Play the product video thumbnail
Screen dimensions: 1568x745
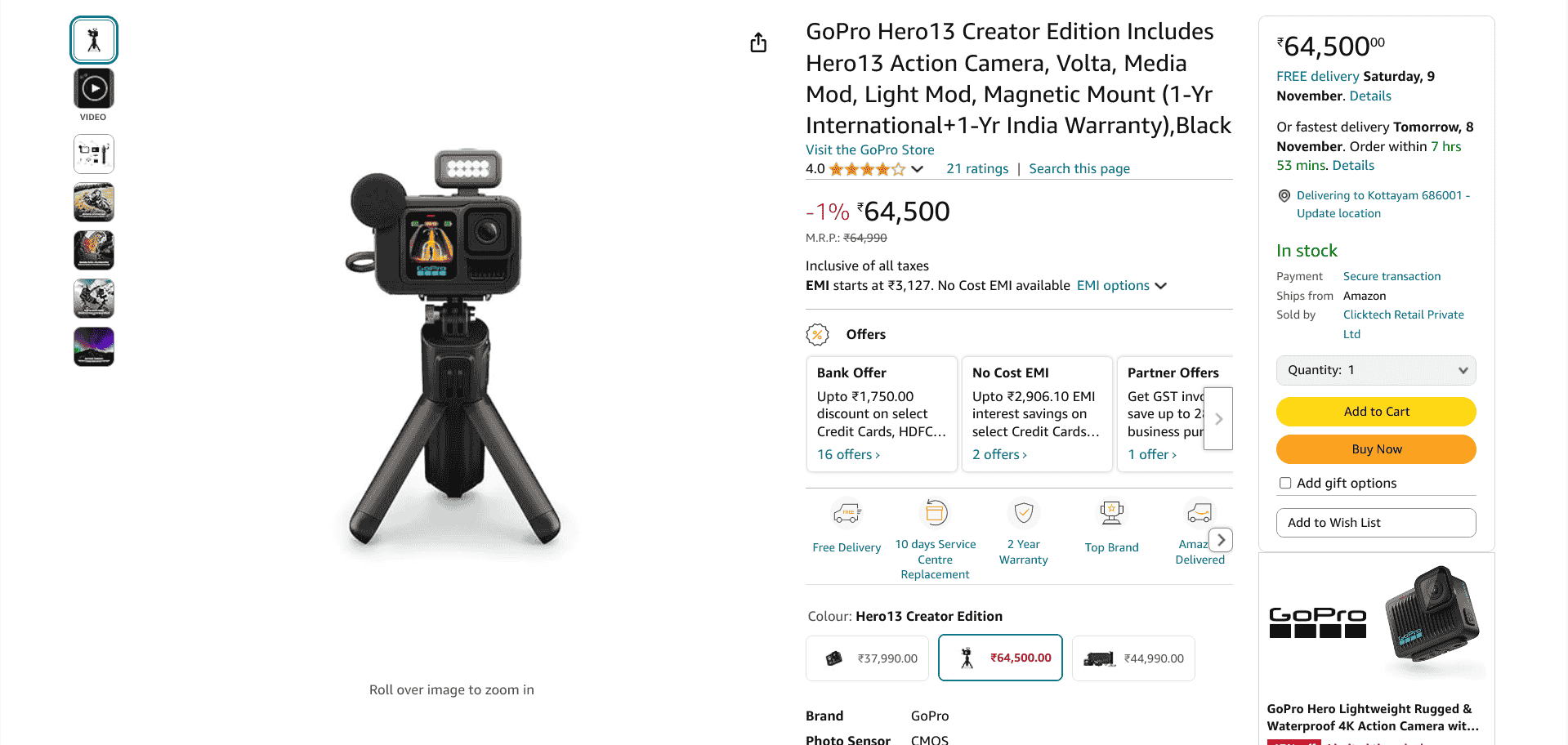(x=94, y=88)
